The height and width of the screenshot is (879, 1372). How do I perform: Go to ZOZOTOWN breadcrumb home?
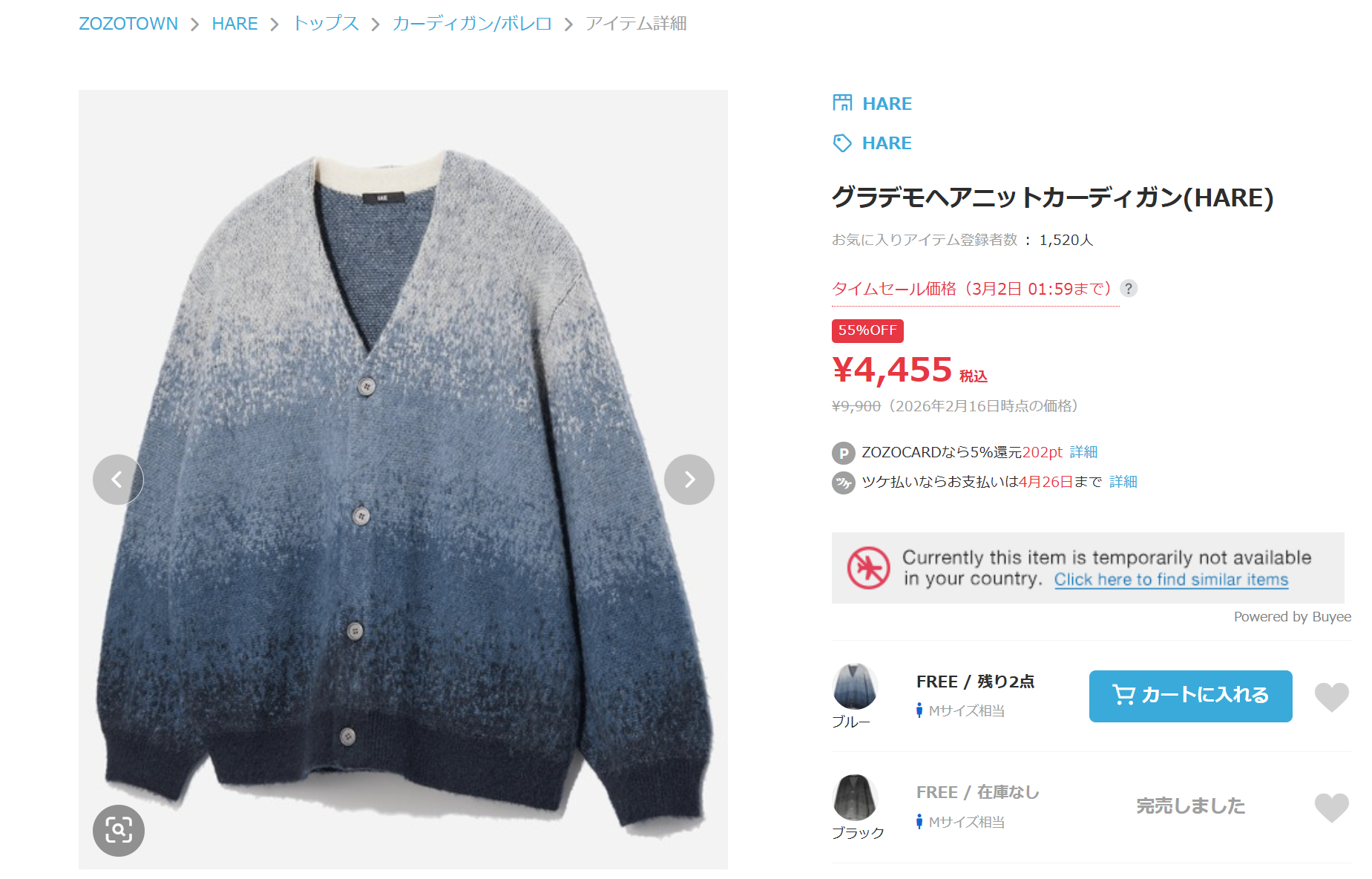click(x=128, y=24)
